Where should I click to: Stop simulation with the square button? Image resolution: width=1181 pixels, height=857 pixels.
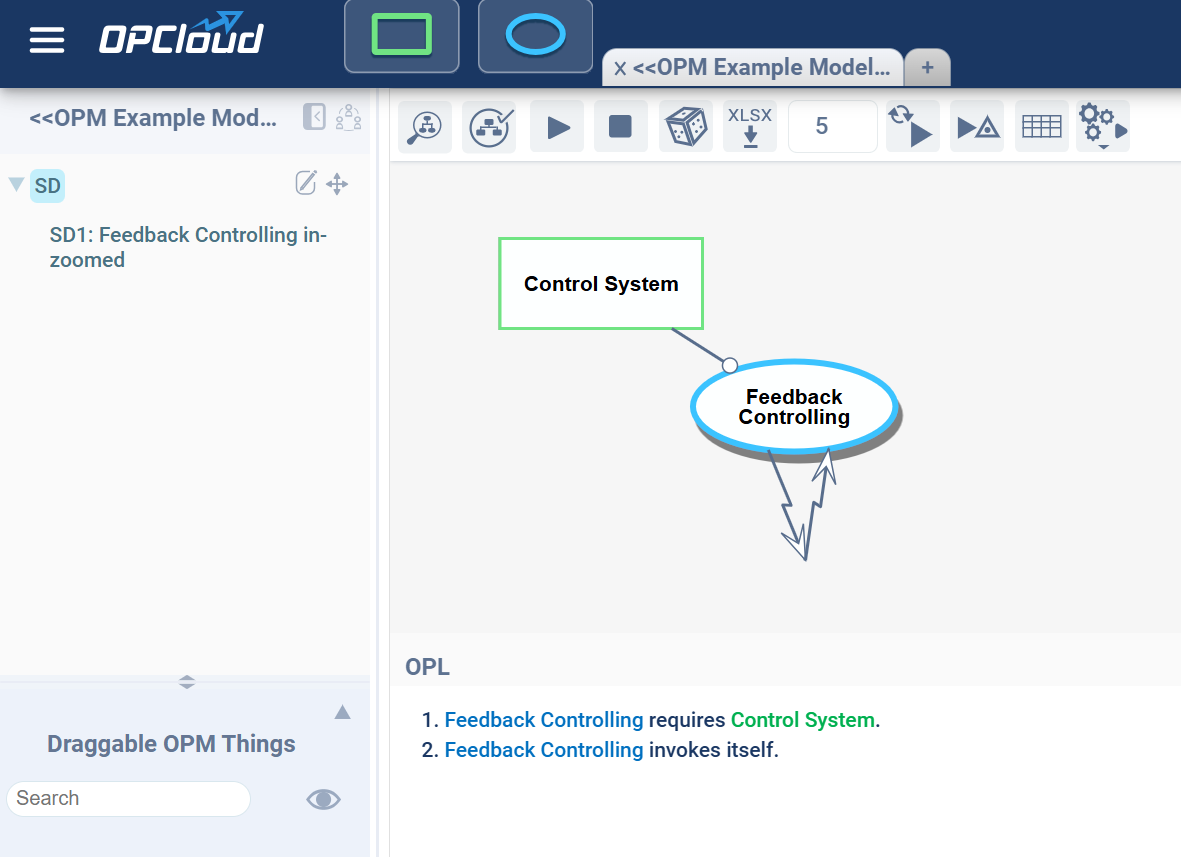620,127
